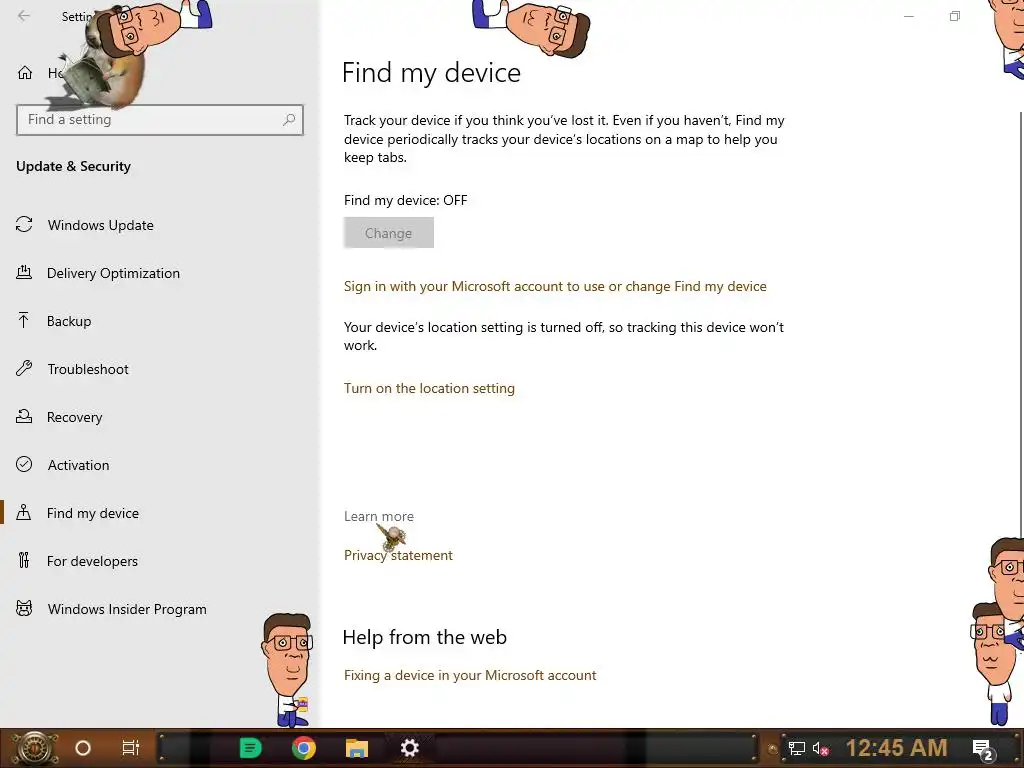Click the steampunk Start button

tap(35, 748)
